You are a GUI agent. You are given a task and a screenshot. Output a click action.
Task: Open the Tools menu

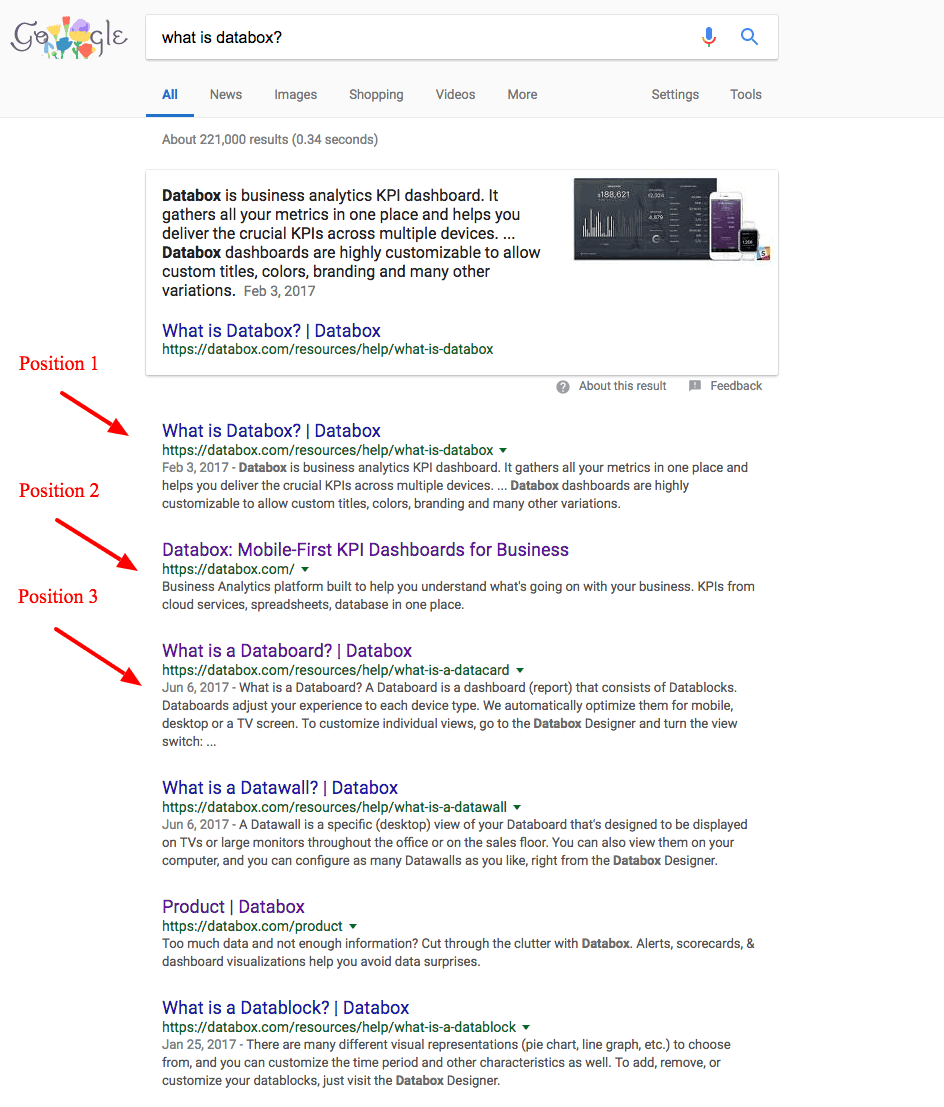pos(746,94)
